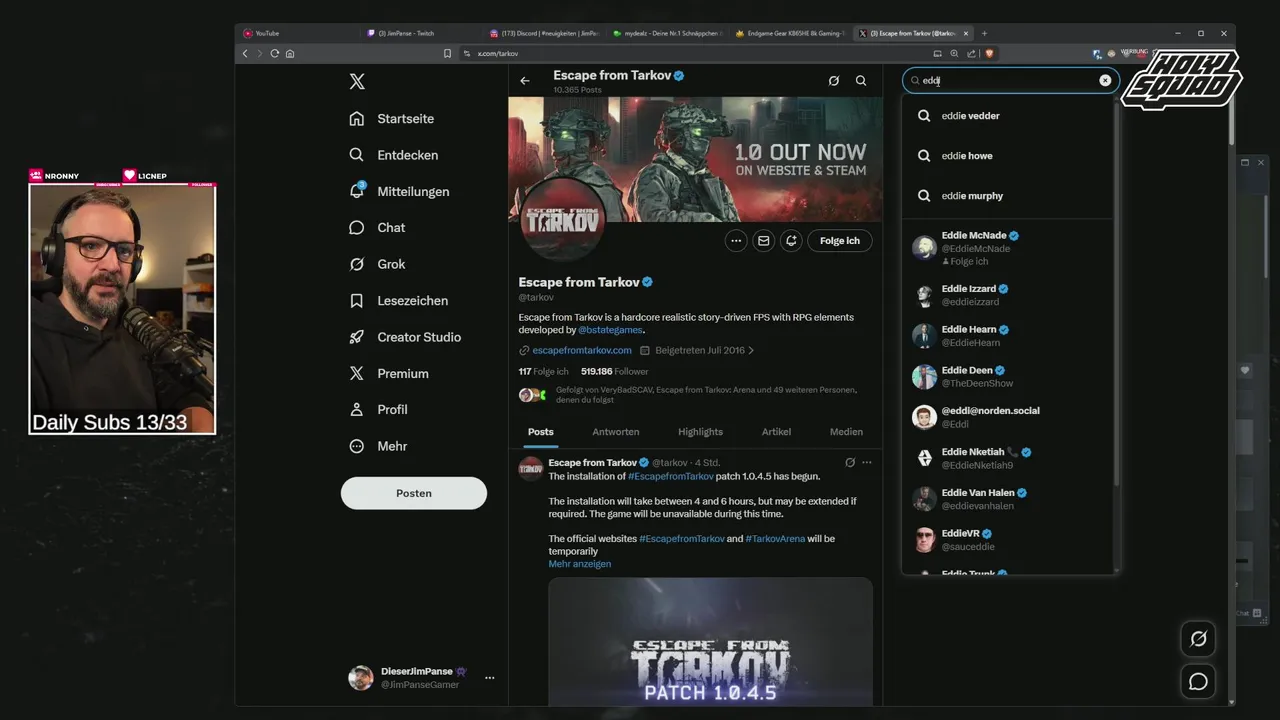Open EddieVR profile result
Image resolution: width=1280 pixels, height=720 pixels.
coord(1008,540)
